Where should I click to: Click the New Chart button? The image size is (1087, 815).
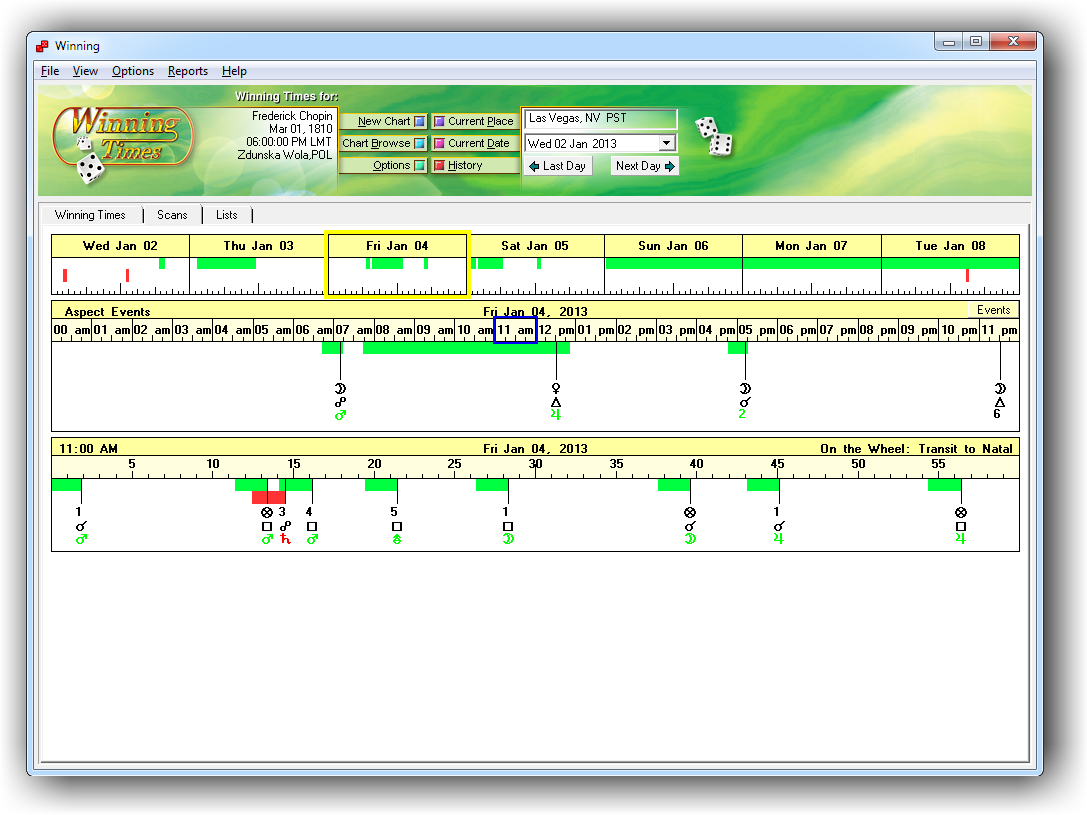[x=383, y=121]
